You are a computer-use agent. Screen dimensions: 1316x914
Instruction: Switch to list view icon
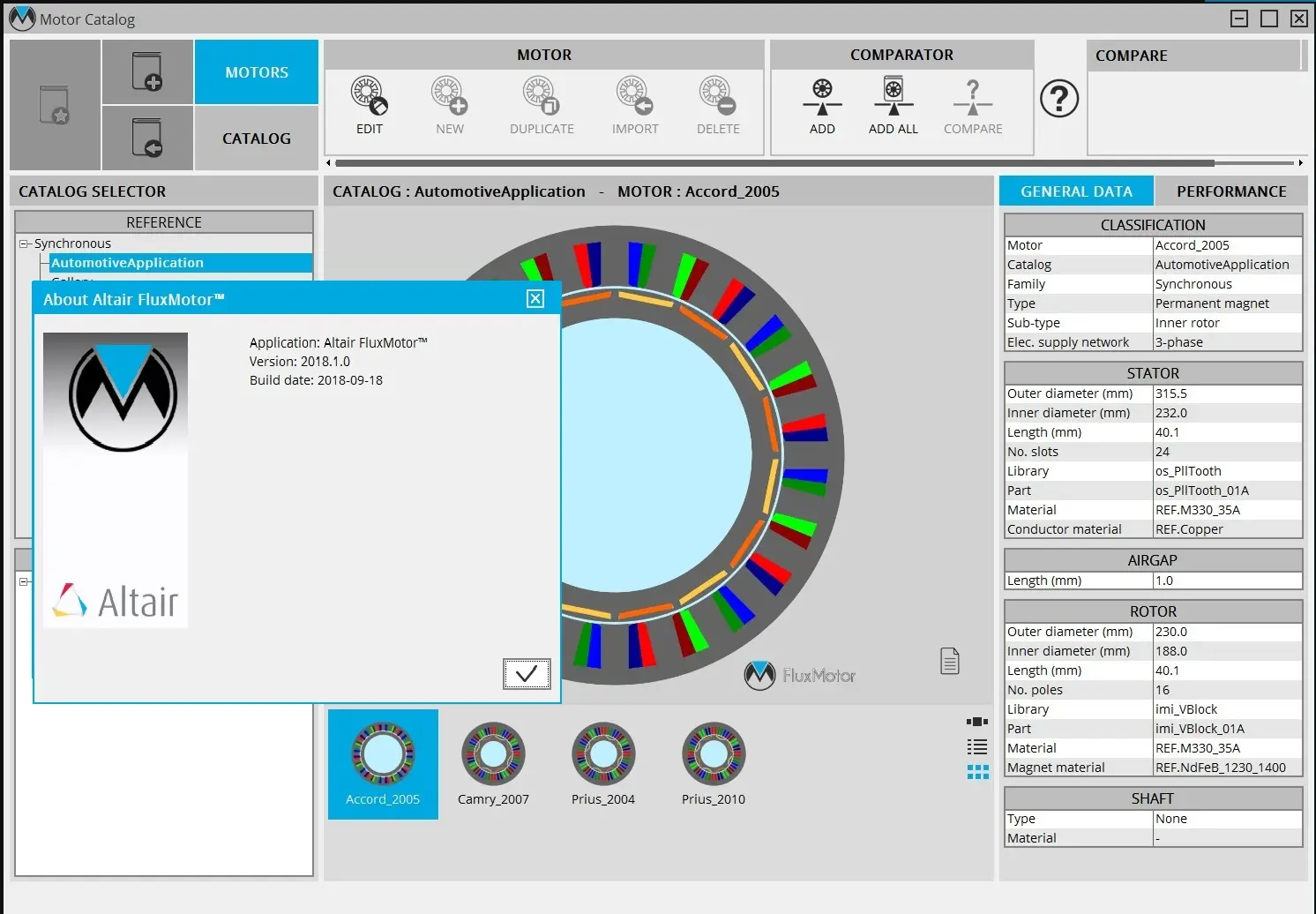pyautogui.click(x=977, y=747)
